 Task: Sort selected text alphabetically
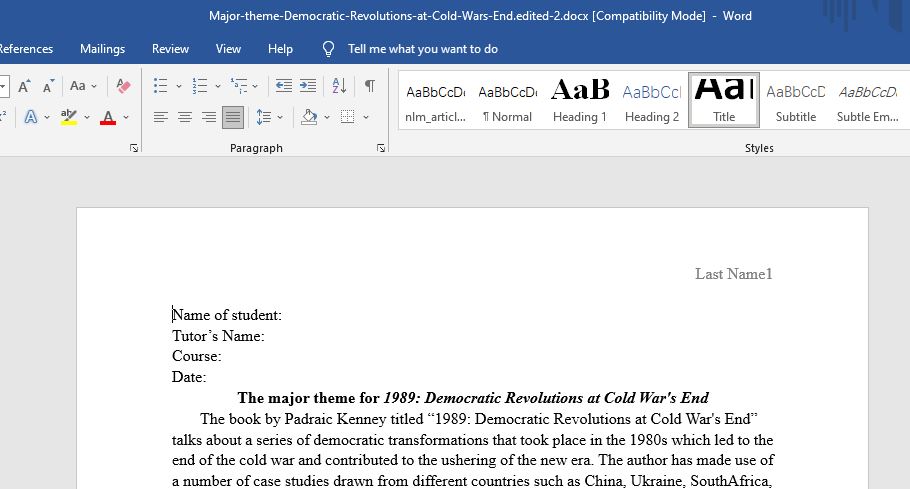[x=339, y=86]
